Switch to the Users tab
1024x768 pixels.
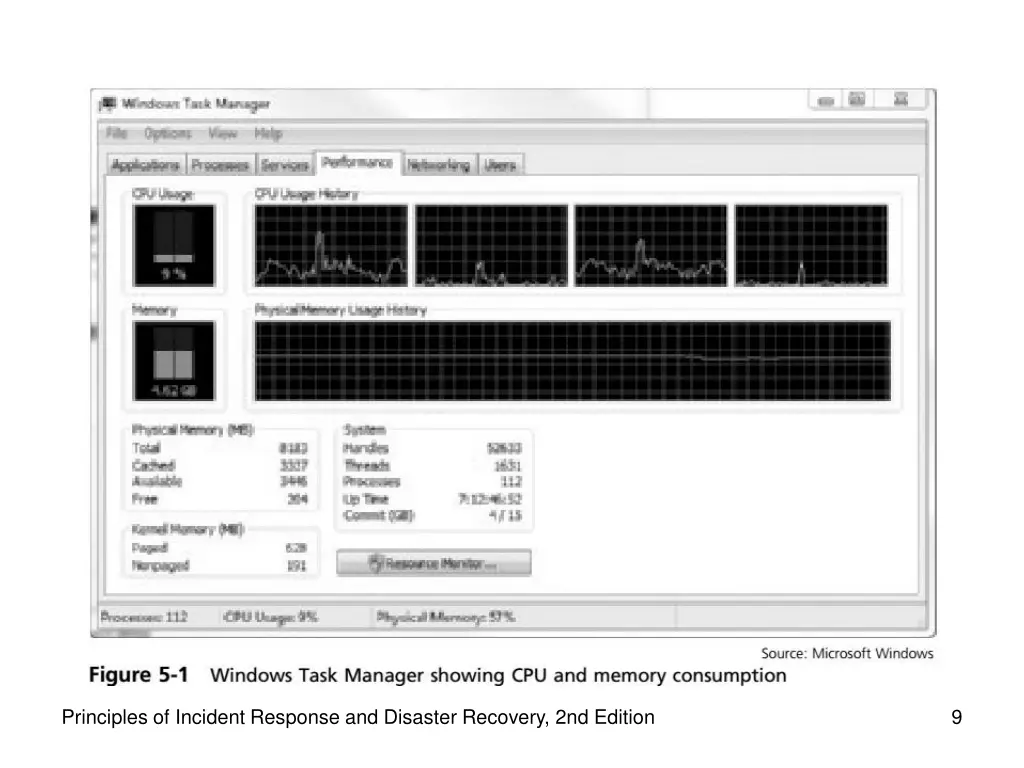(x=500, y=165)
